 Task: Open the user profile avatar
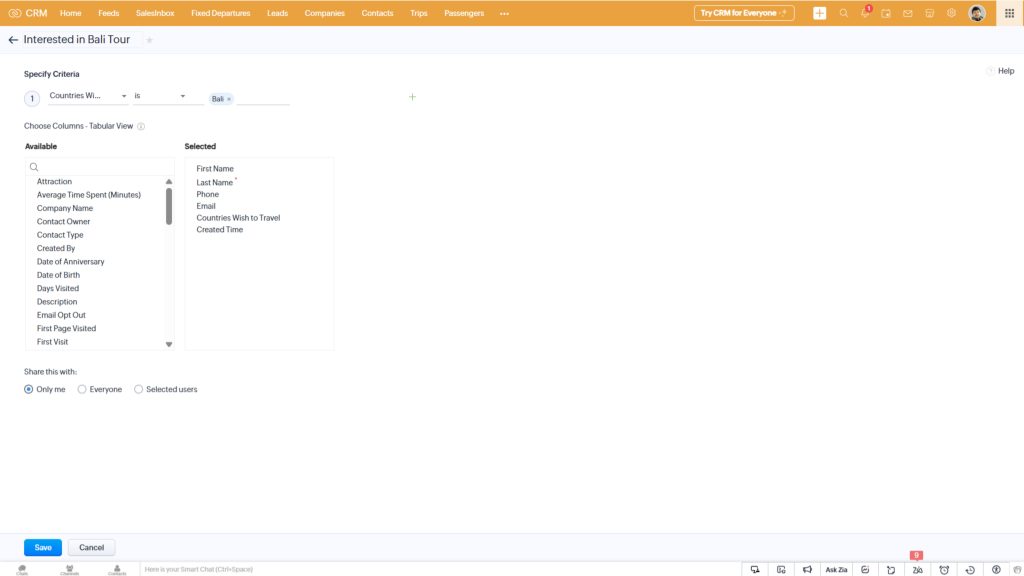pos(977,13)
